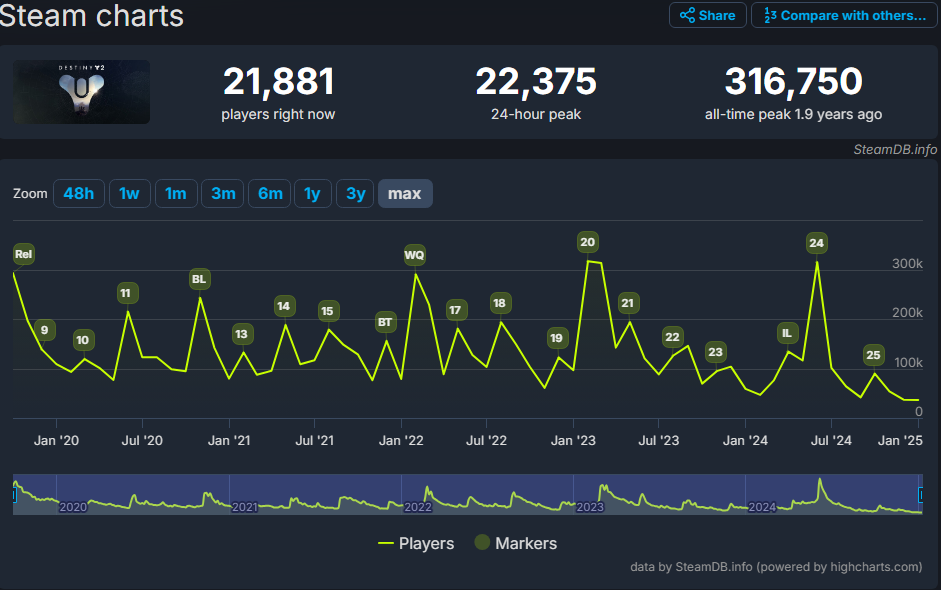Viewport: 941px width, 590px height.
Task: Click the Jan '25 axis label
Action: [x=900, y=441]
